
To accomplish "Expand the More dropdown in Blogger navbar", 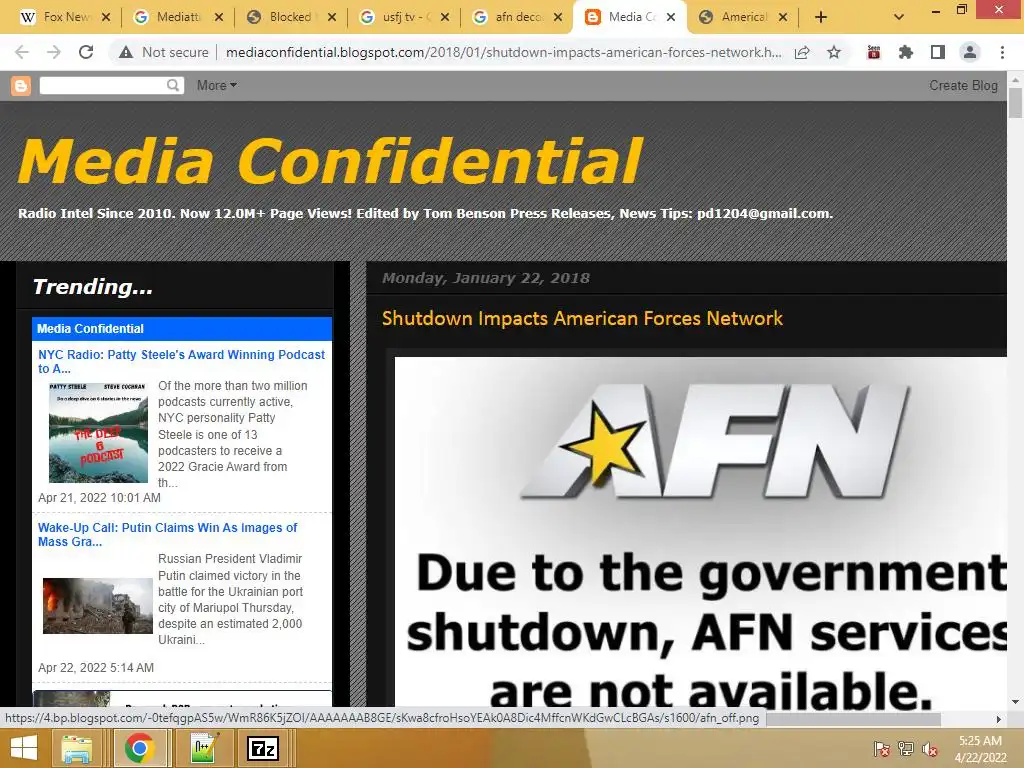I will [x=217, y=86].
